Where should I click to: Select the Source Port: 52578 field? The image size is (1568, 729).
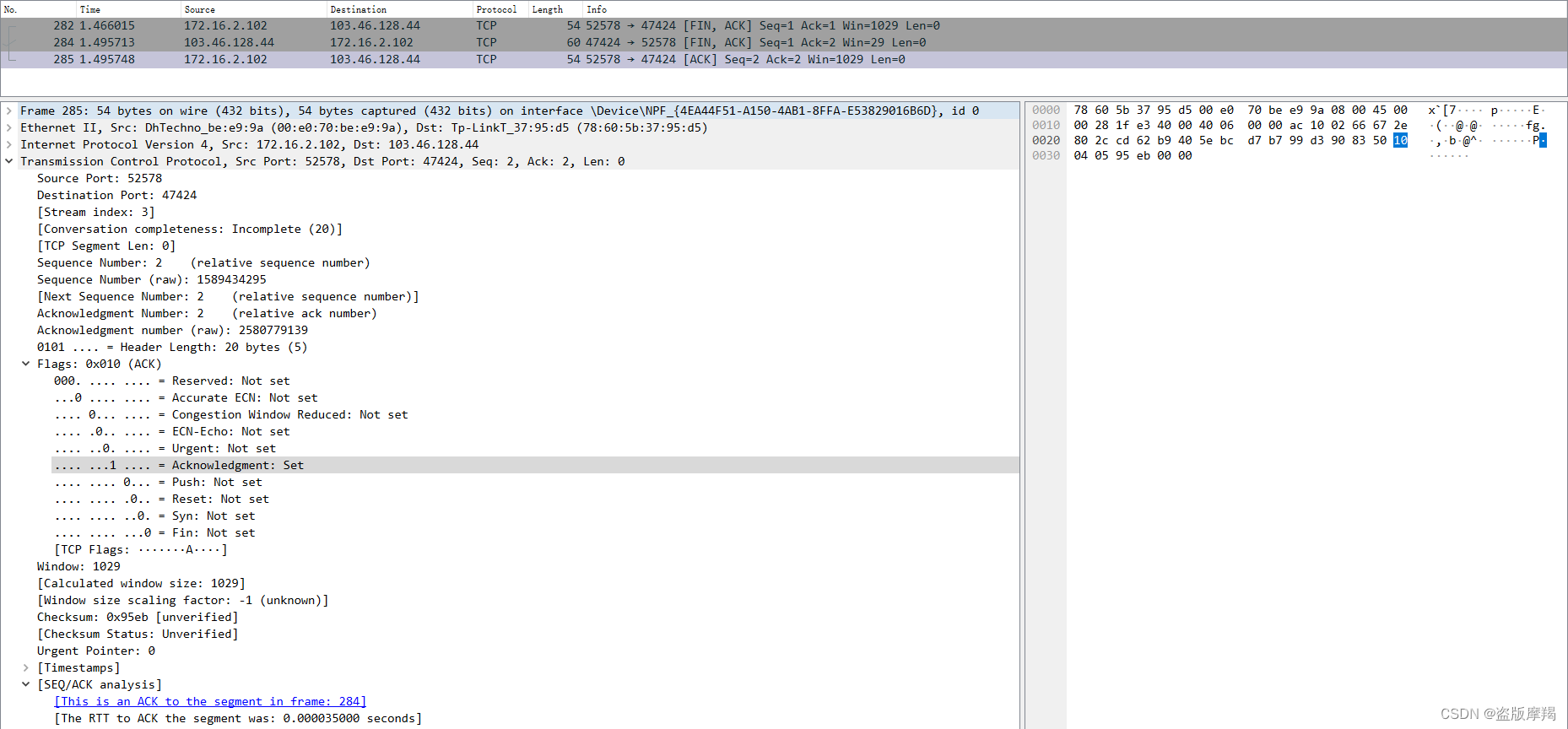(100, 178)
